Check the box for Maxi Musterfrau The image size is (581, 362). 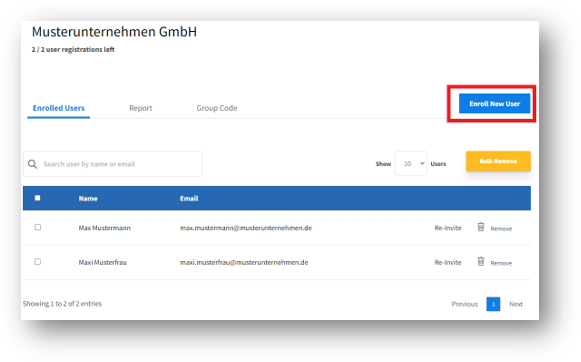click(x=37, y=262)
